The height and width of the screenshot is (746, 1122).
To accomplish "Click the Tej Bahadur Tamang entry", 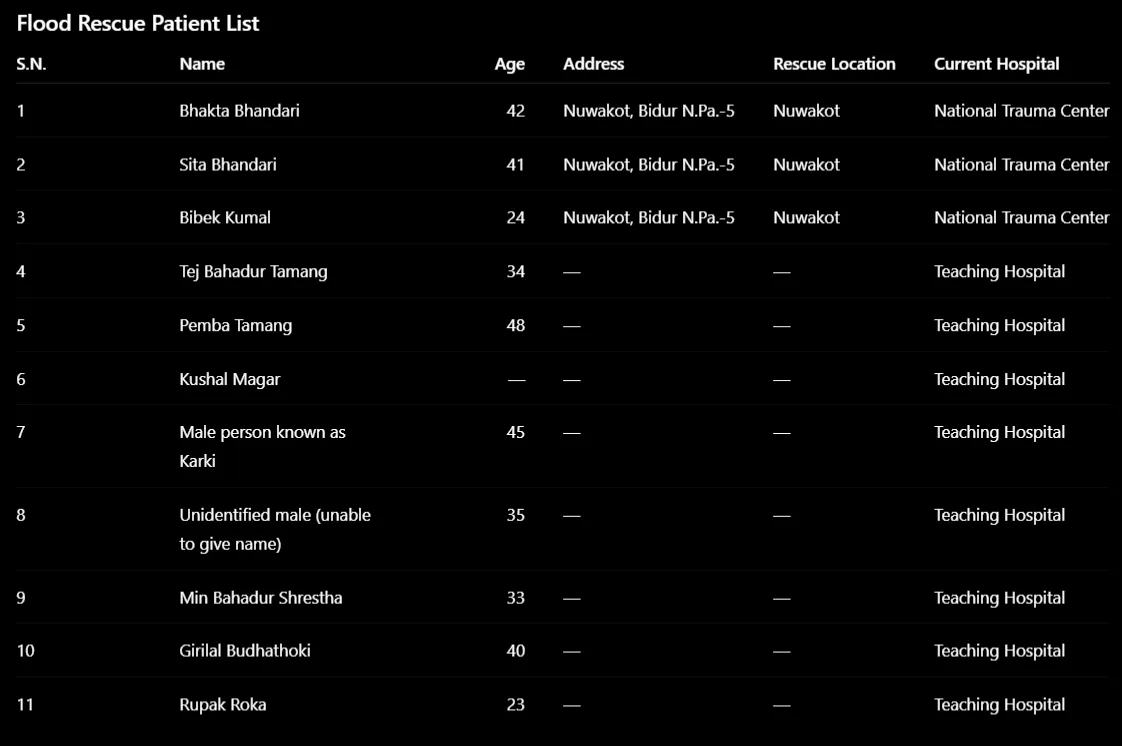I will pyautogui.click(x=253, y=272).
